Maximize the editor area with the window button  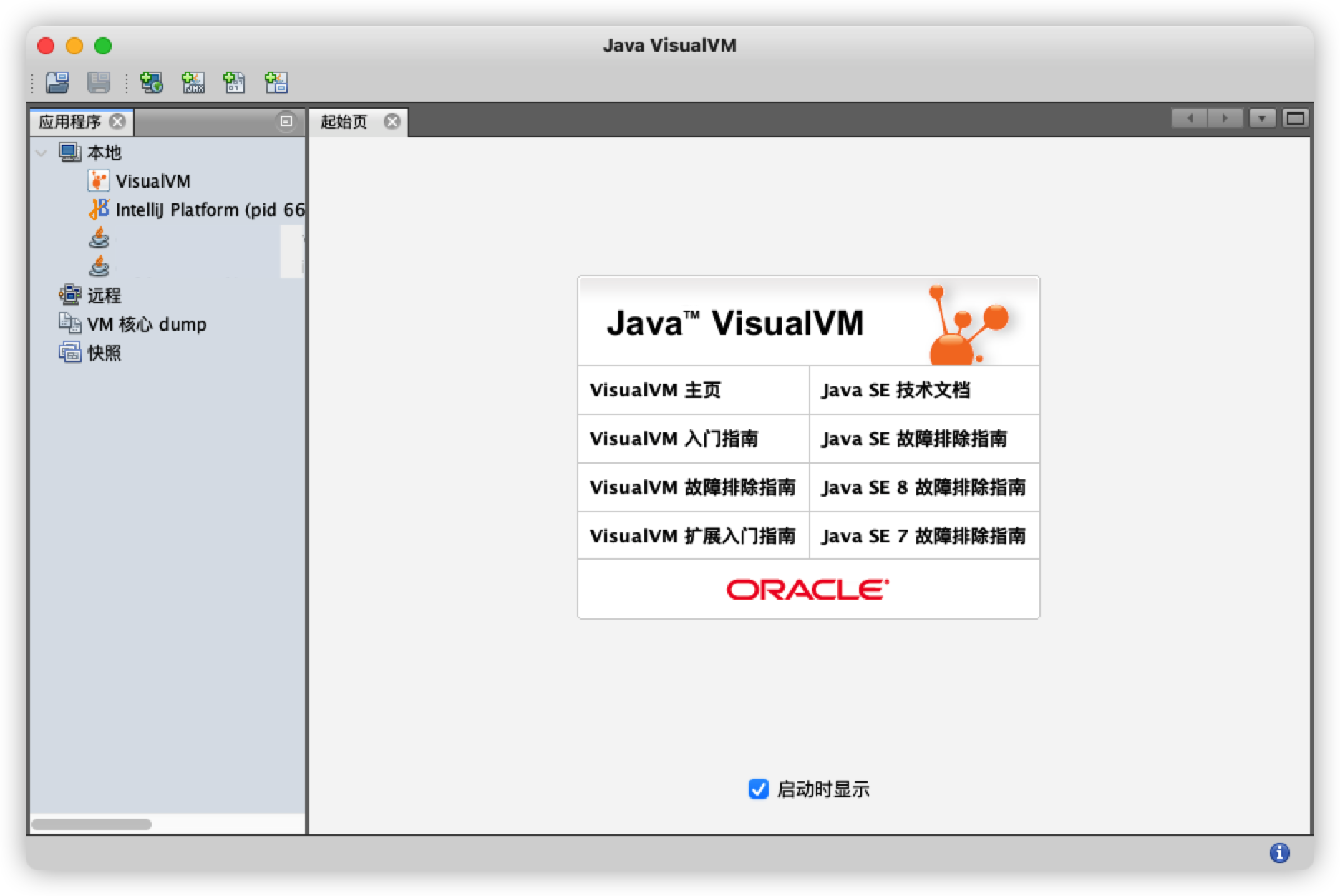pos(1295,119)
